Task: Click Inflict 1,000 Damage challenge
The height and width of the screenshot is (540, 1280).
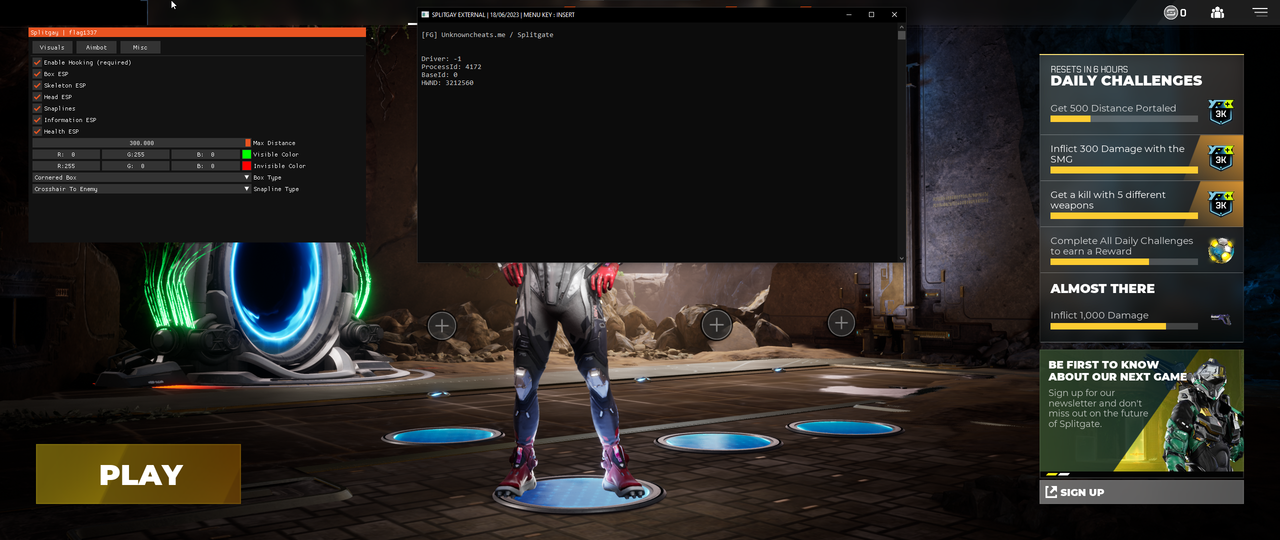Action: pyautogui.click(x=1141, y=319)
